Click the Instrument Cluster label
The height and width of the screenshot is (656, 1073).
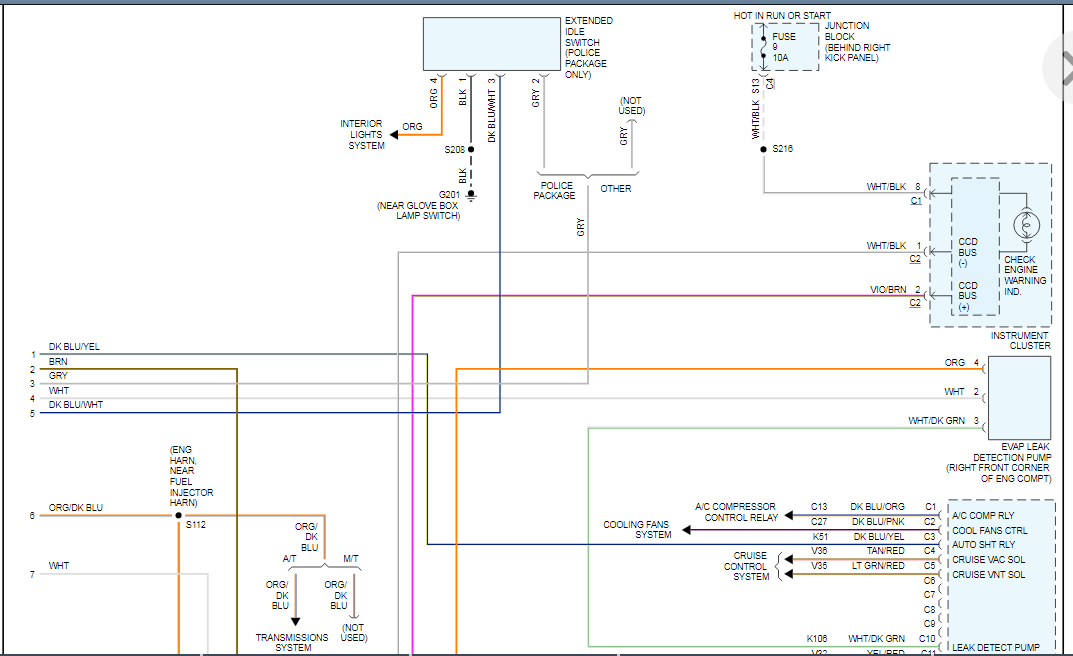click(x=1020, y=340)
